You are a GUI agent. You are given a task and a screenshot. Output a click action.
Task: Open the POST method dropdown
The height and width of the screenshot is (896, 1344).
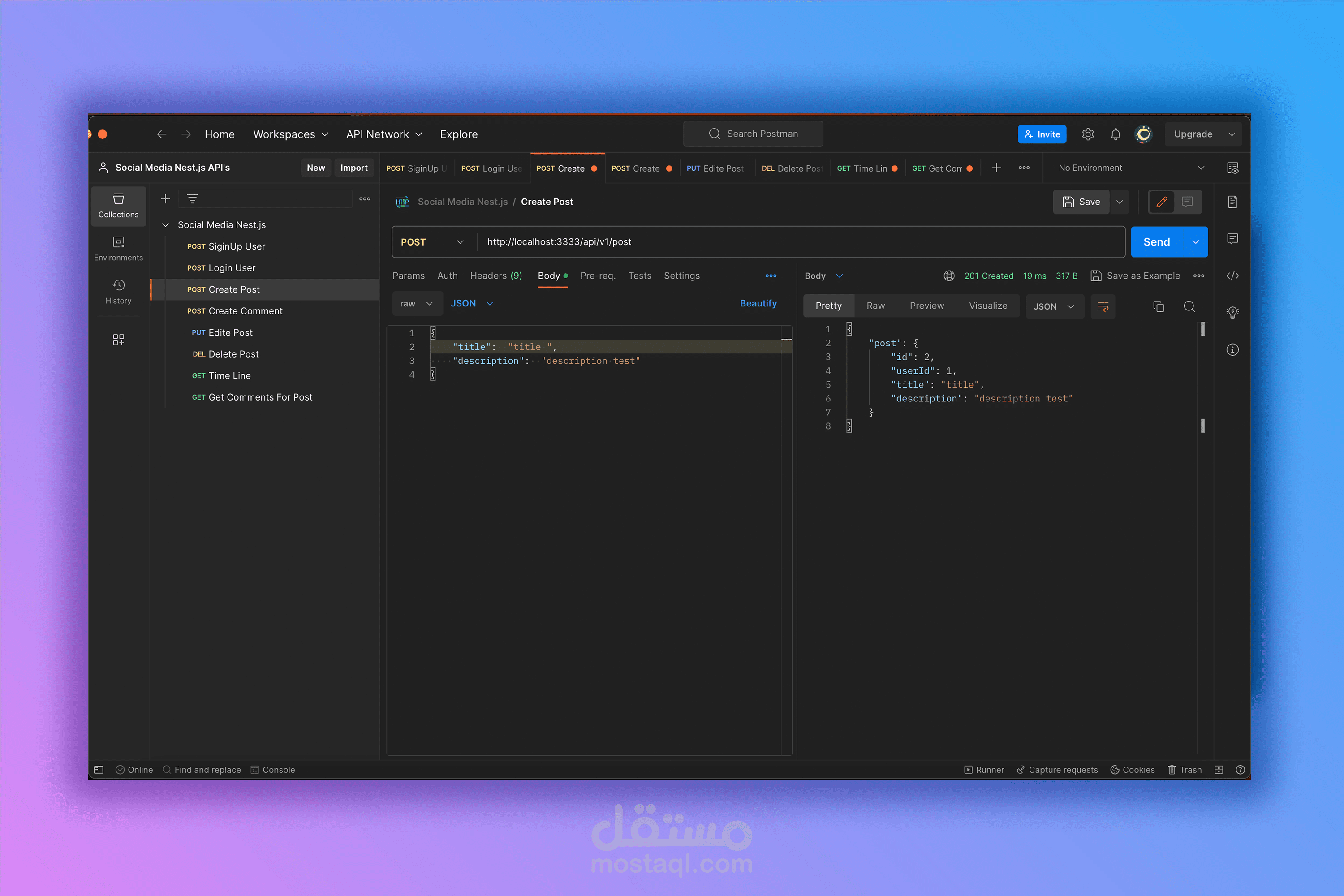click(x=433, y=242)
